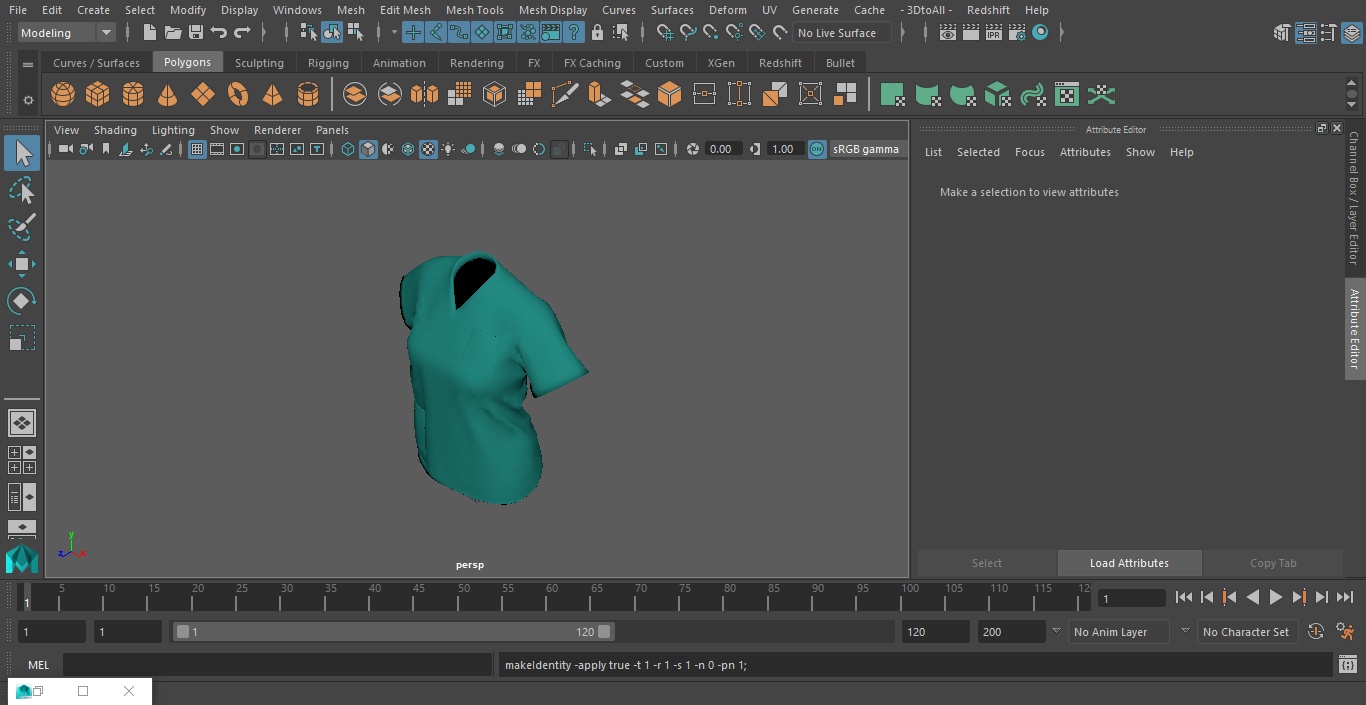Toggle the viewport grid display
Image resolution: width=1366 pixels, height=705 pixels.
(x=197, y=149)
